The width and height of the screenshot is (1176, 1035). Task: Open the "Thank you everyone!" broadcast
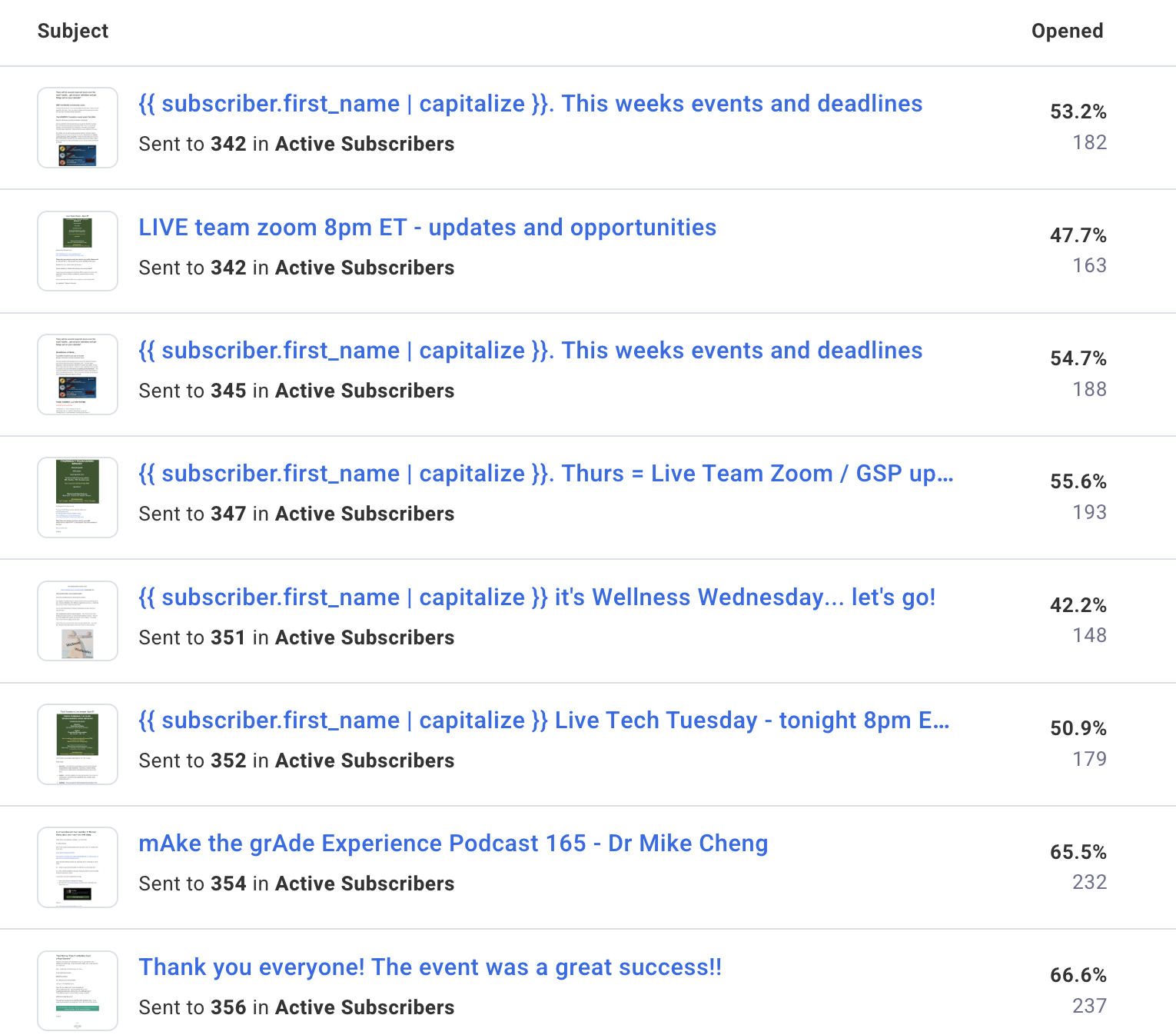(x=430, y=967)
